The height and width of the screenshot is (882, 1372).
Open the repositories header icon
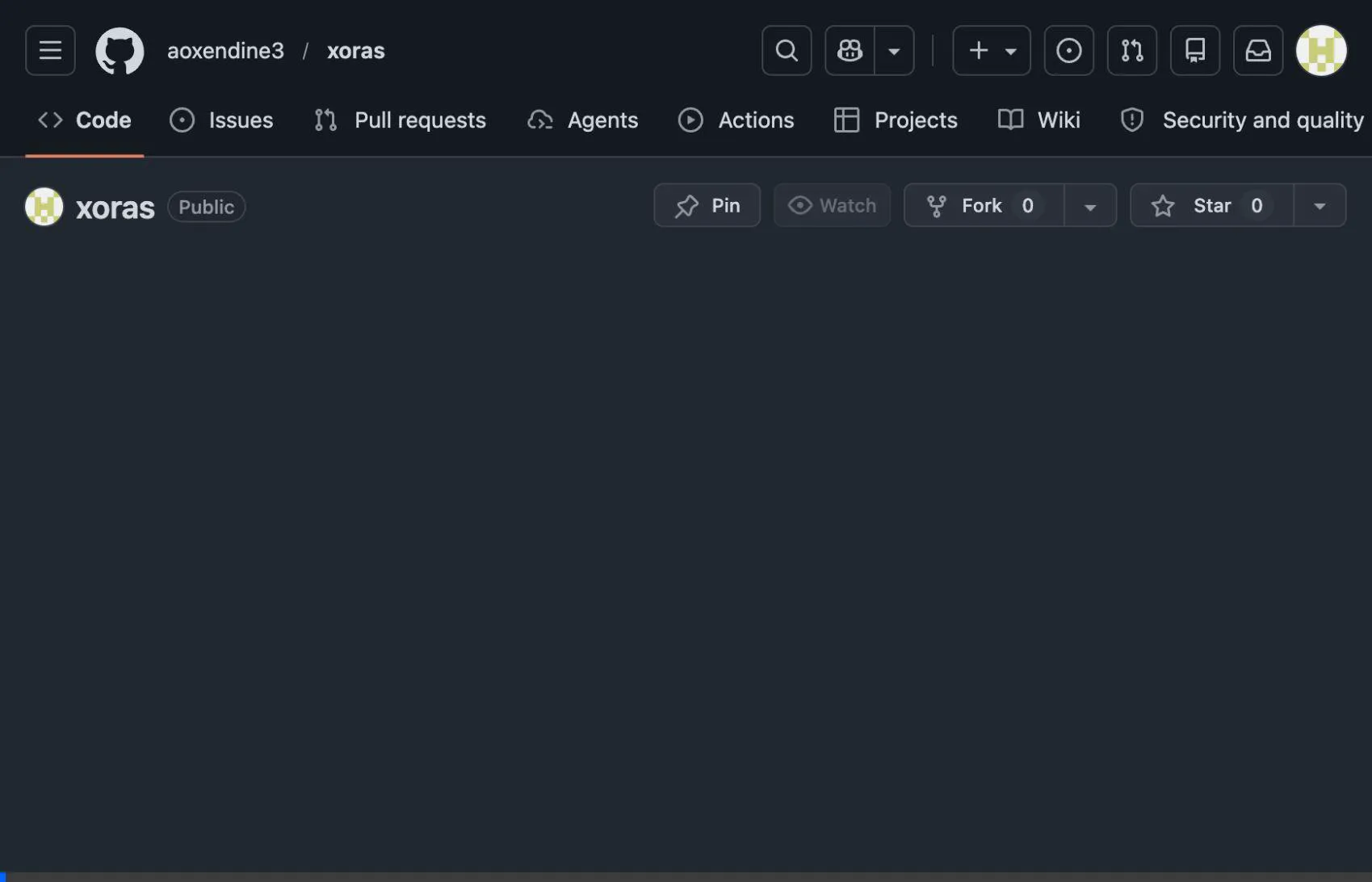(x=1195, y=50)
